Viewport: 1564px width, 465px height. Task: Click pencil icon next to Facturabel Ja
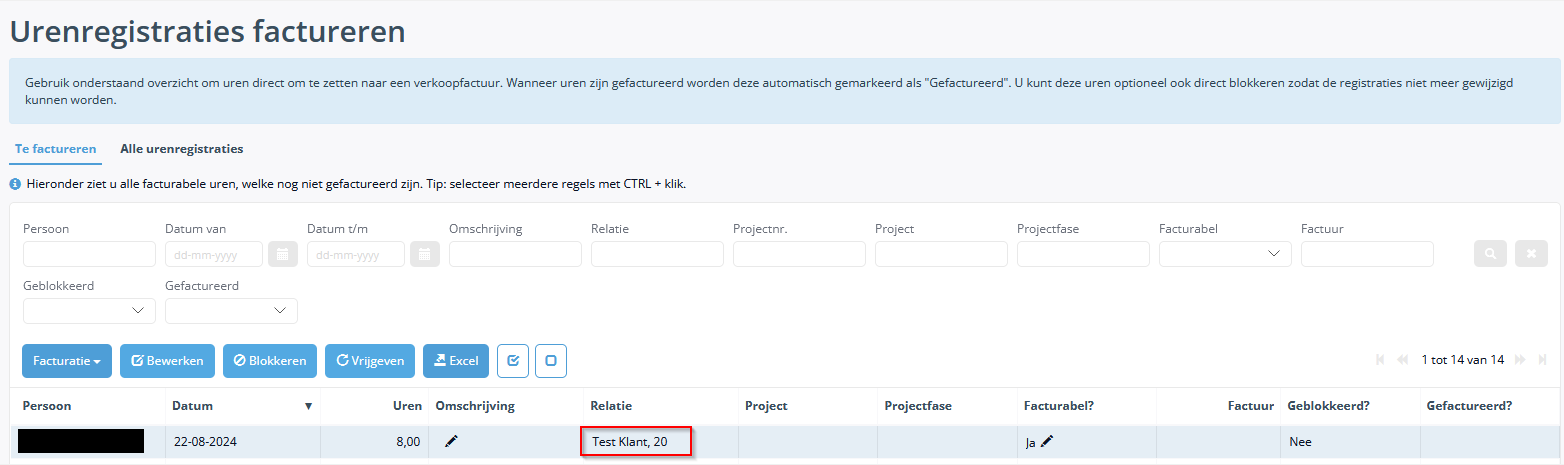click(1047, 441)
